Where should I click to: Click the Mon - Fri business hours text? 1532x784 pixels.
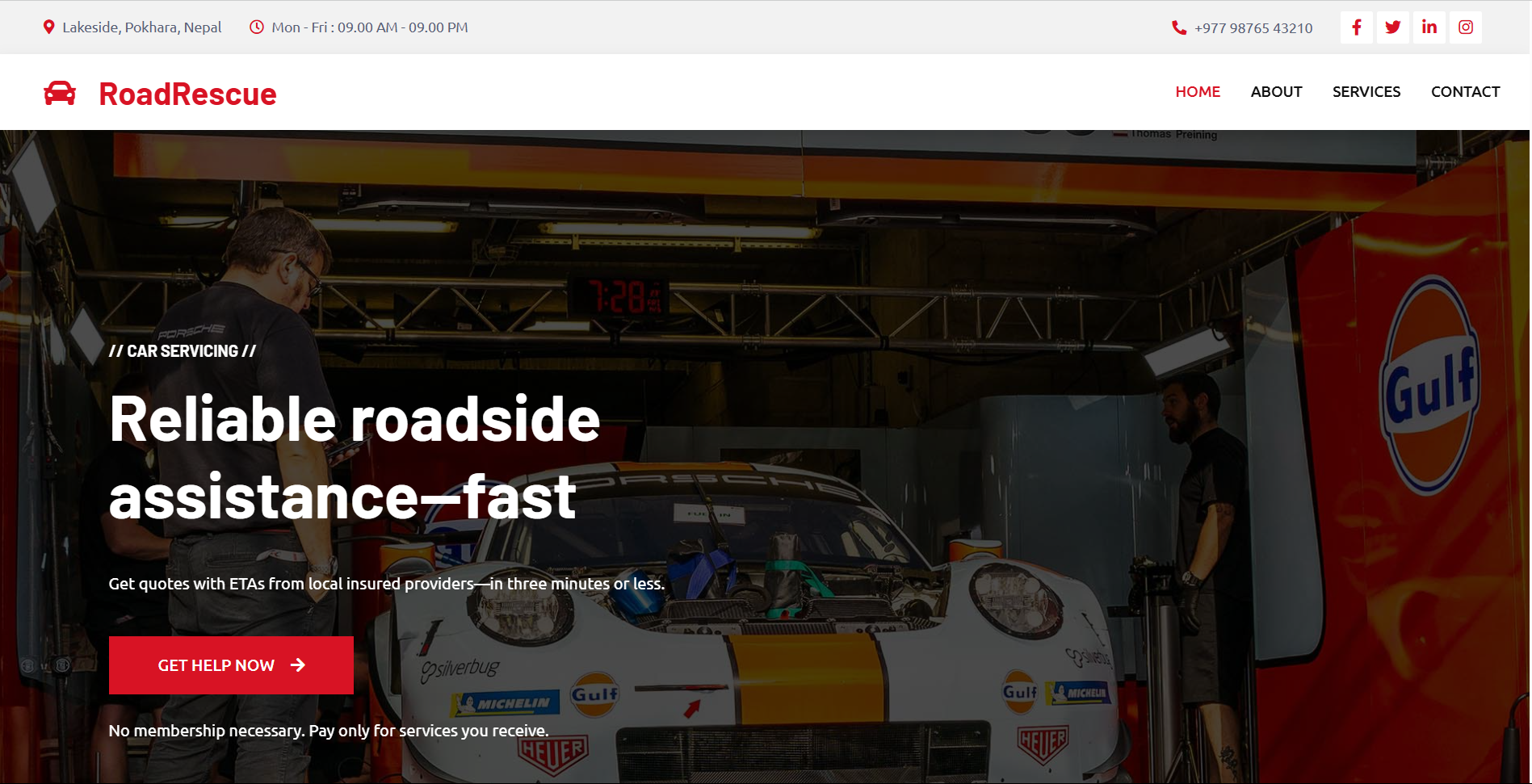(x=370, y=27)
